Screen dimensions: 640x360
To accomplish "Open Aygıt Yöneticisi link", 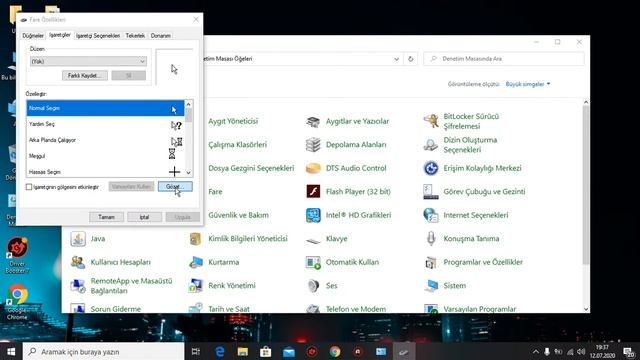I will 233,121.
